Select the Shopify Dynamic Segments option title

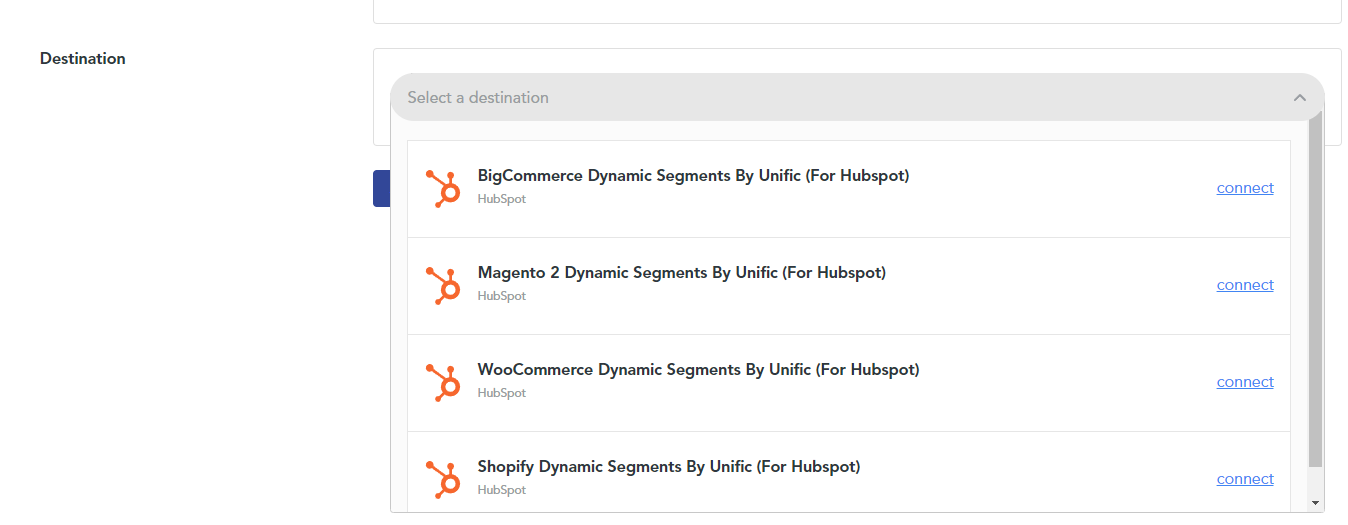click(x=669, y=467)
